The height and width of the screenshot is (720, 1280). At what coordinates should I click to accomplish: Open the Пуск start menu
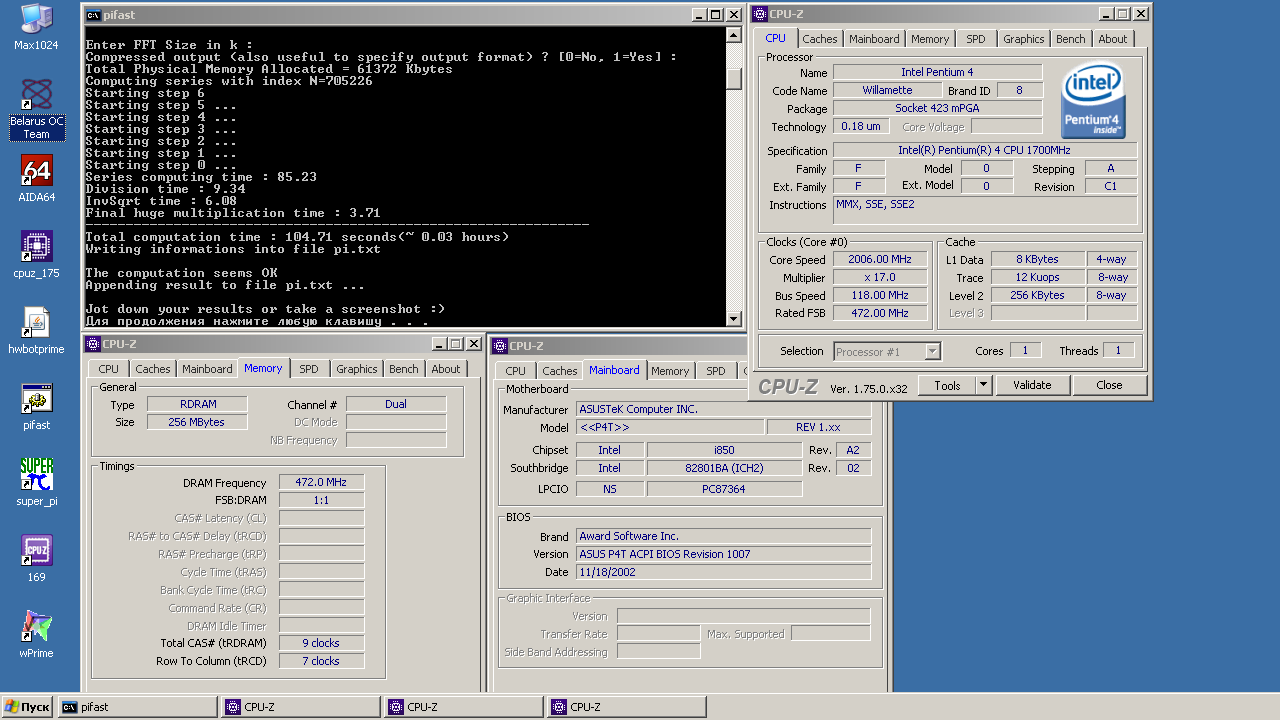26,707
